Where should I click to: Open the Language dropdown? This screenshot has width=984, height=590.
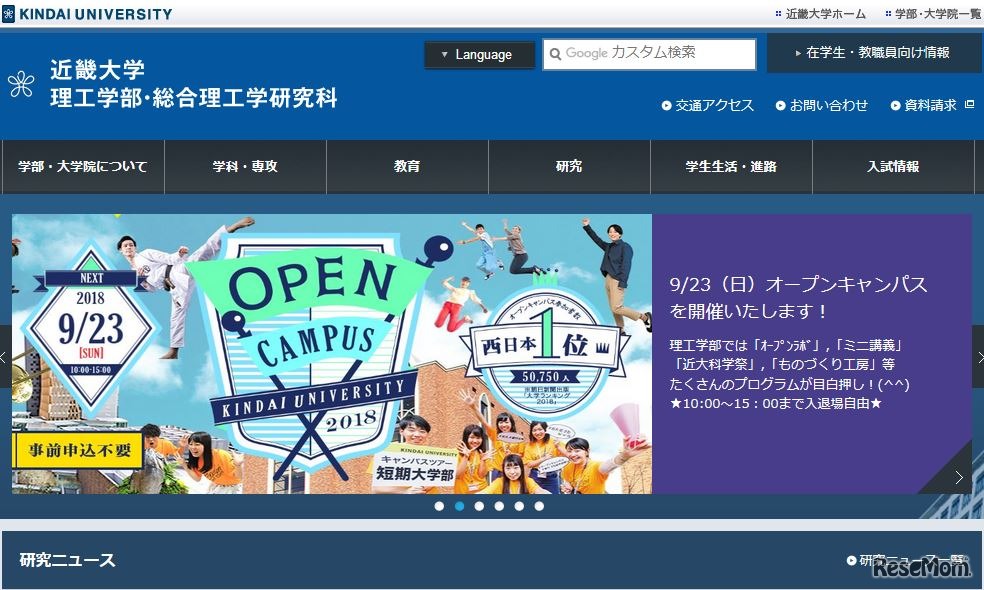[478, 55]
